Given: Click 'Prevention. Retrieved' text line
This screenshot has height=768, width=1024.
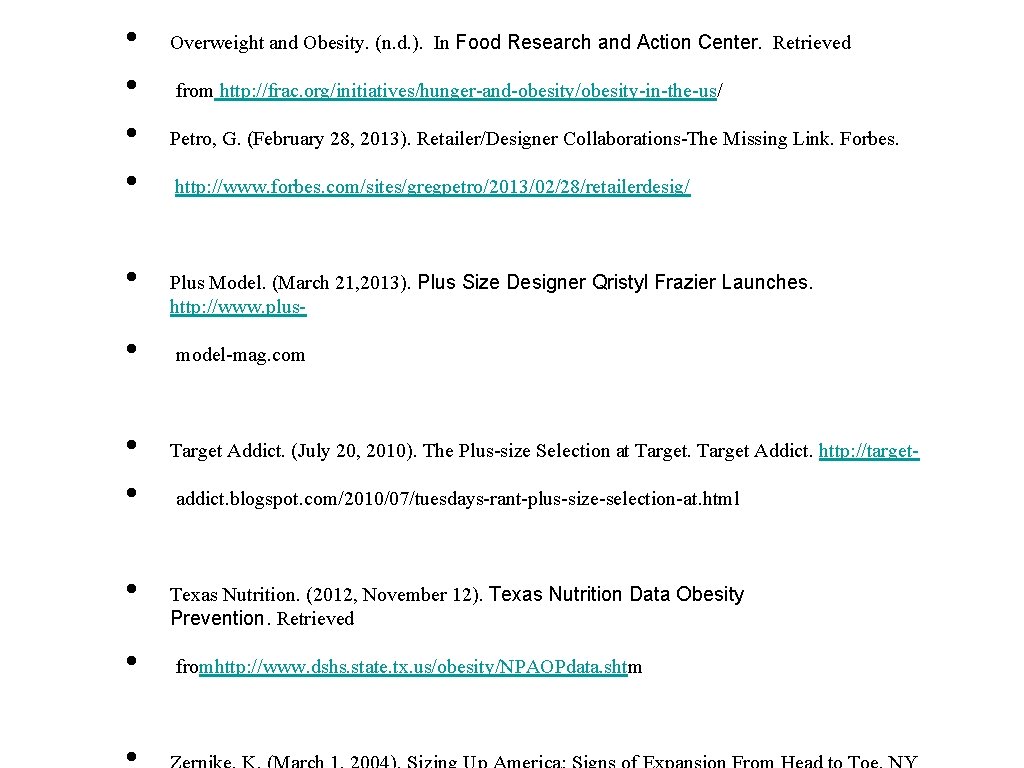Looking at the screenshot, I should click(x=263, y=618).
